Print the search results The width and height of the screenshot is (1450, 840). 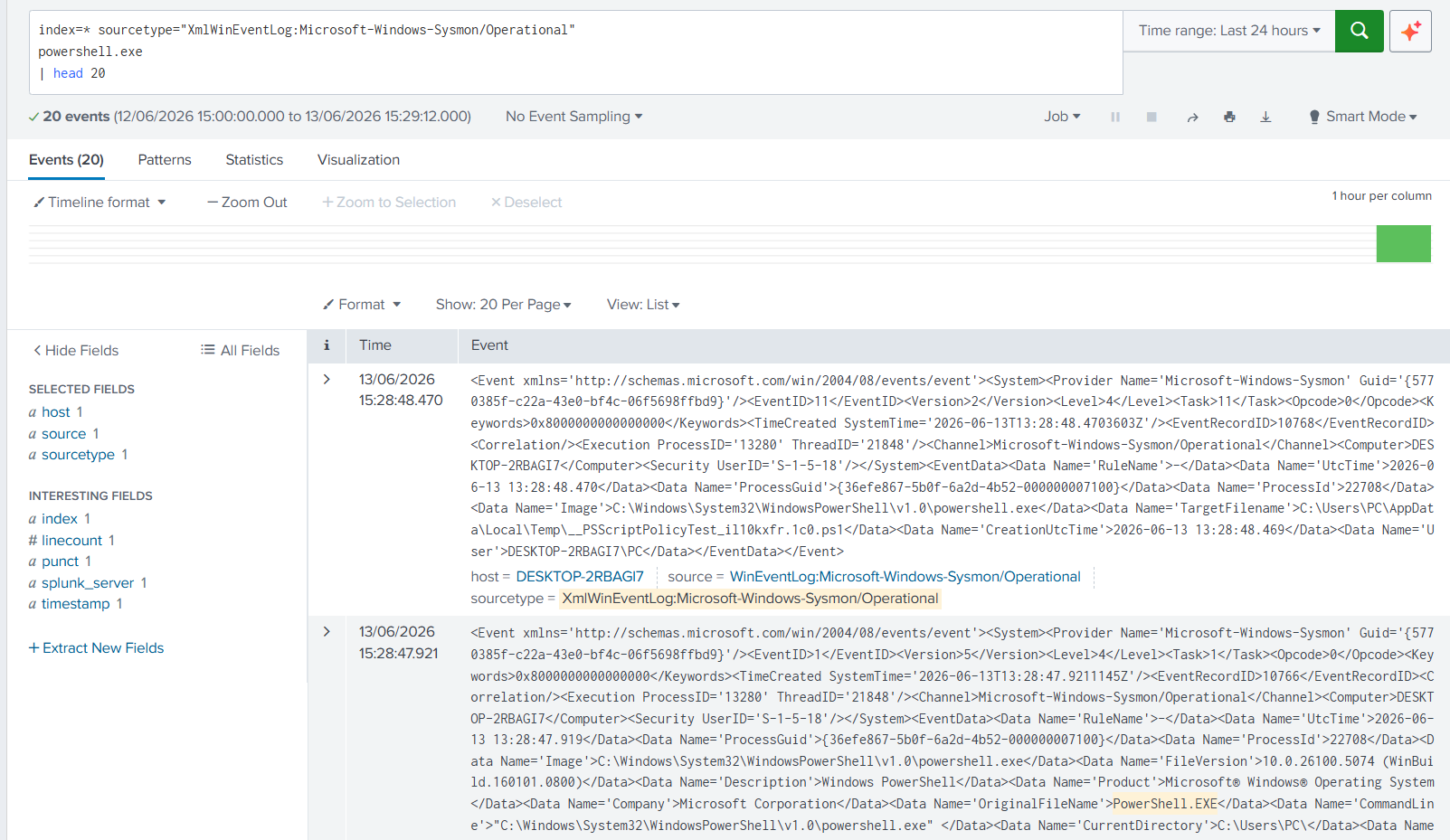click(x=1229, y=117)
